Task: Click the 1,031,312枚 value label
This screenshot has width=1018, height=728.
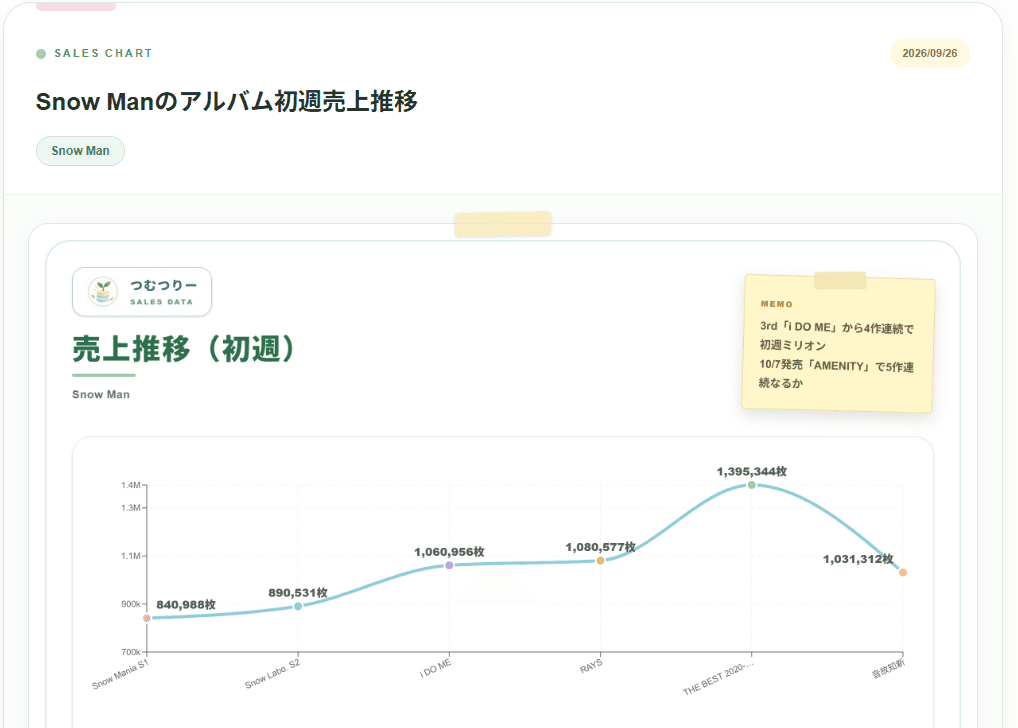Action: point(858,559)
